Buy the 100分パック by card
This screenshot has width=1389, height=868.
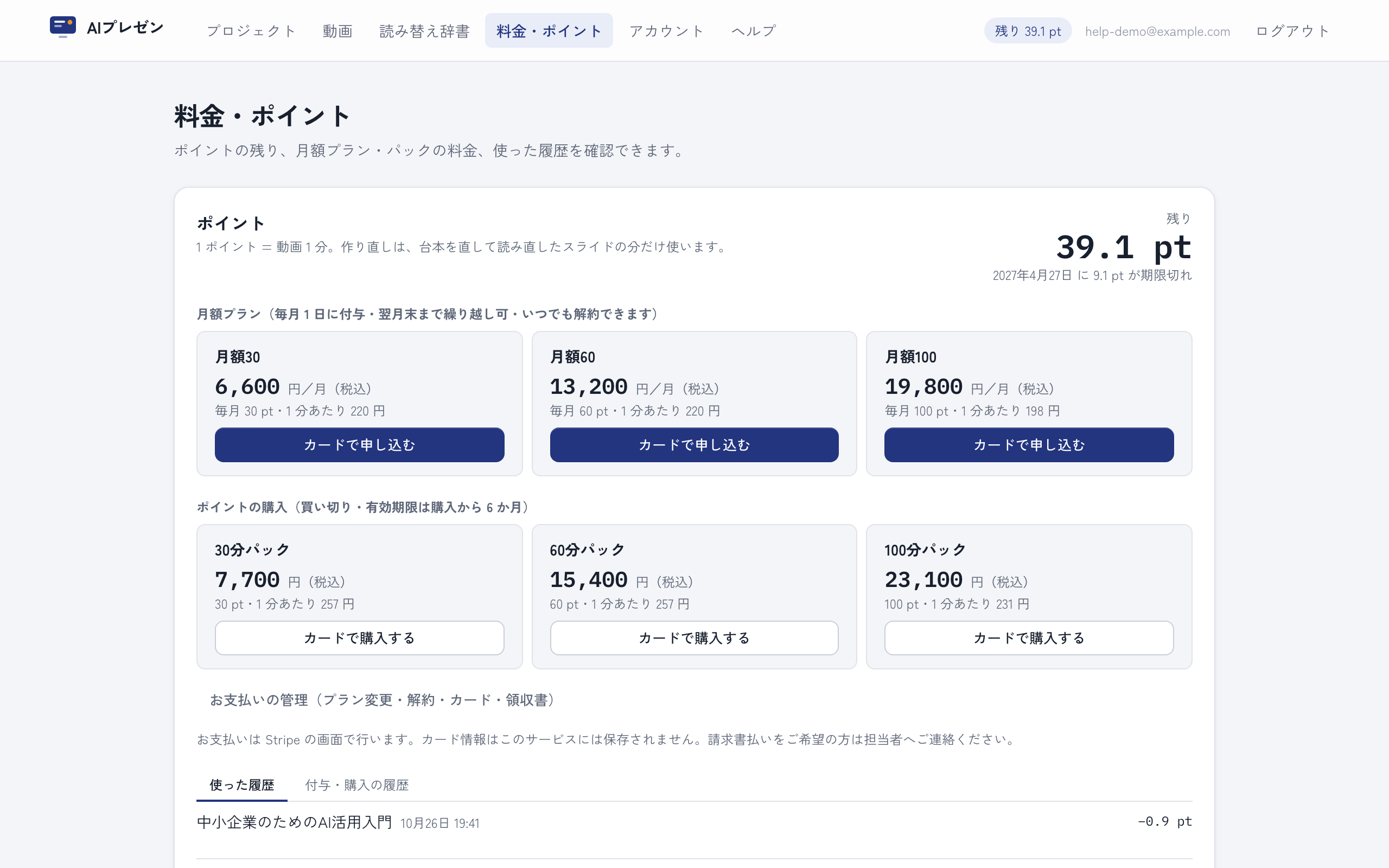click(1029, 638)
